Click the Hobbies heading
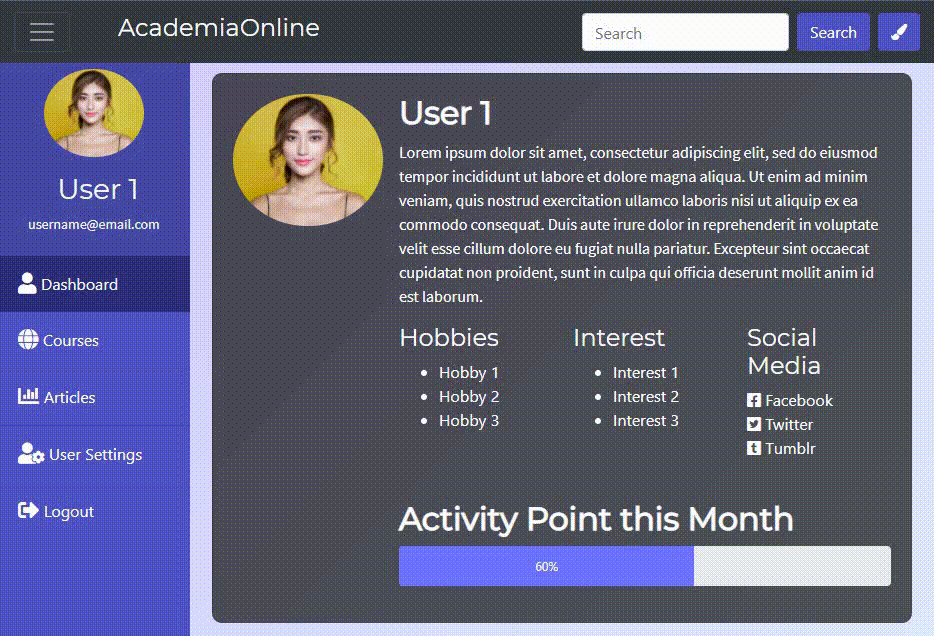The height and width of the screenshot is (636, 934). click(x=449, y=338)
